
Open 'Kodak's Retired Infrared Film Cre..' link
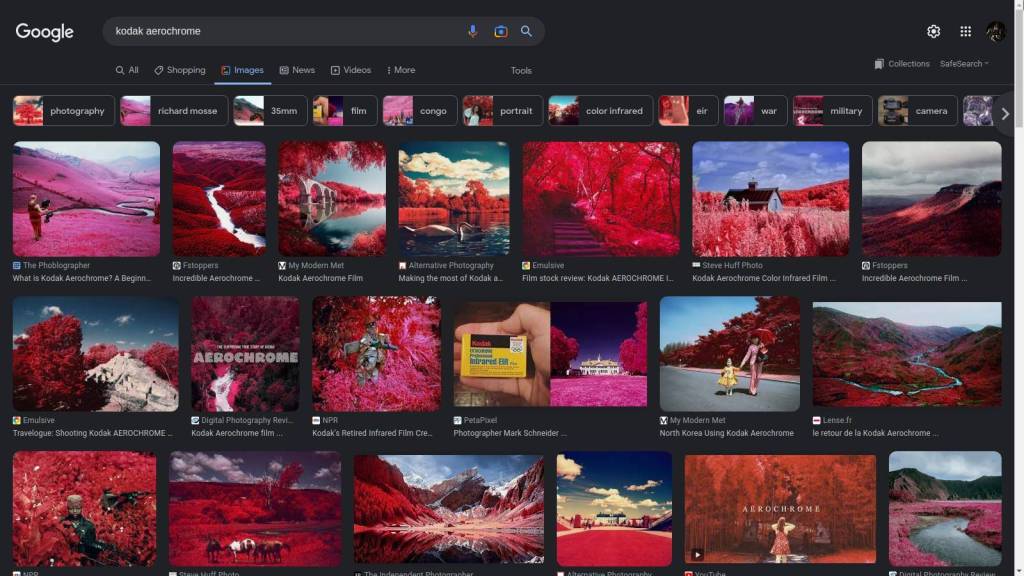[372, 433]
